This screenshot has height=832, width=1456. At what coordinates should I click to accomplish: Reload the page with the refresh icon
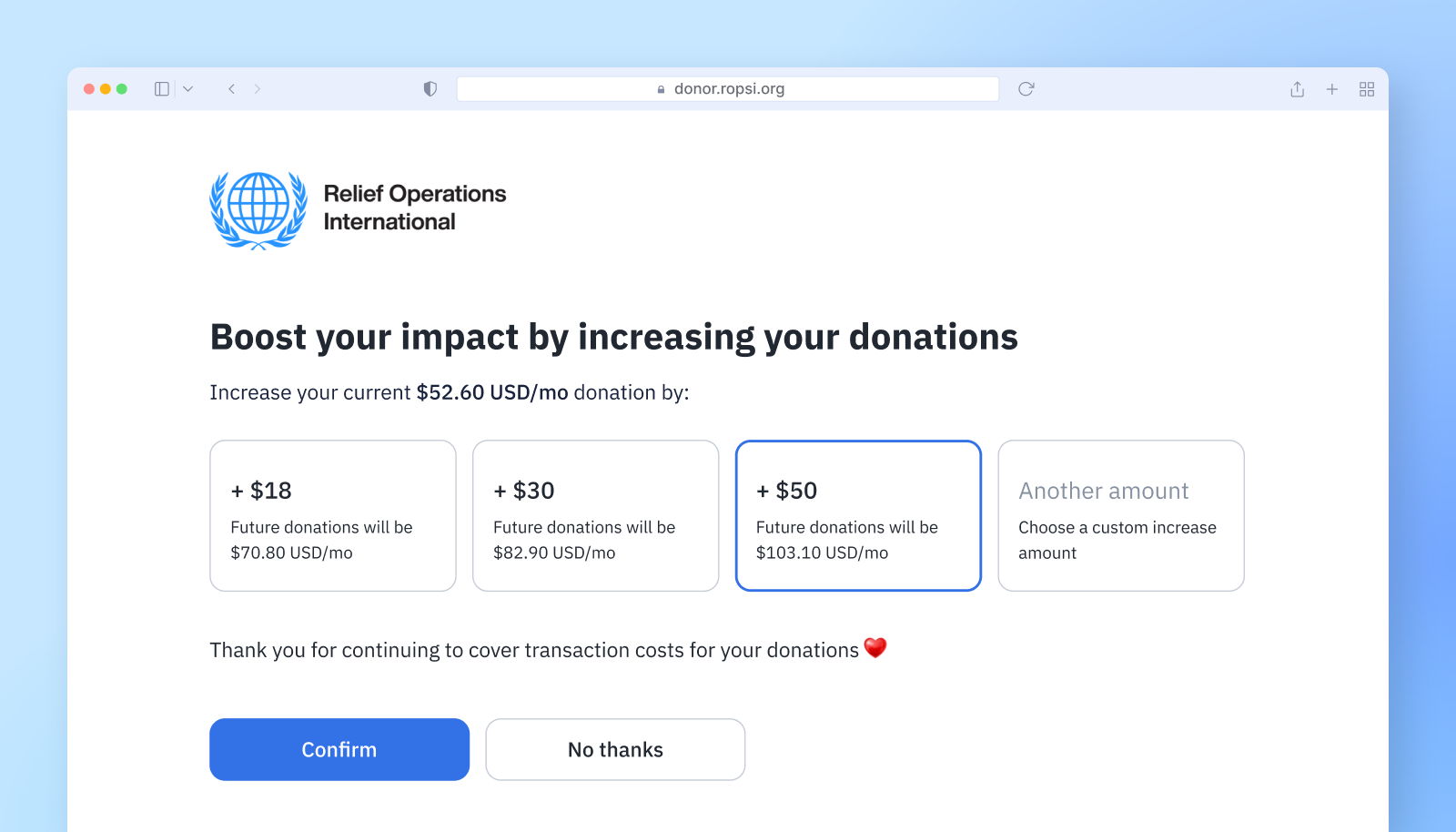click(x=1026, y=89)
